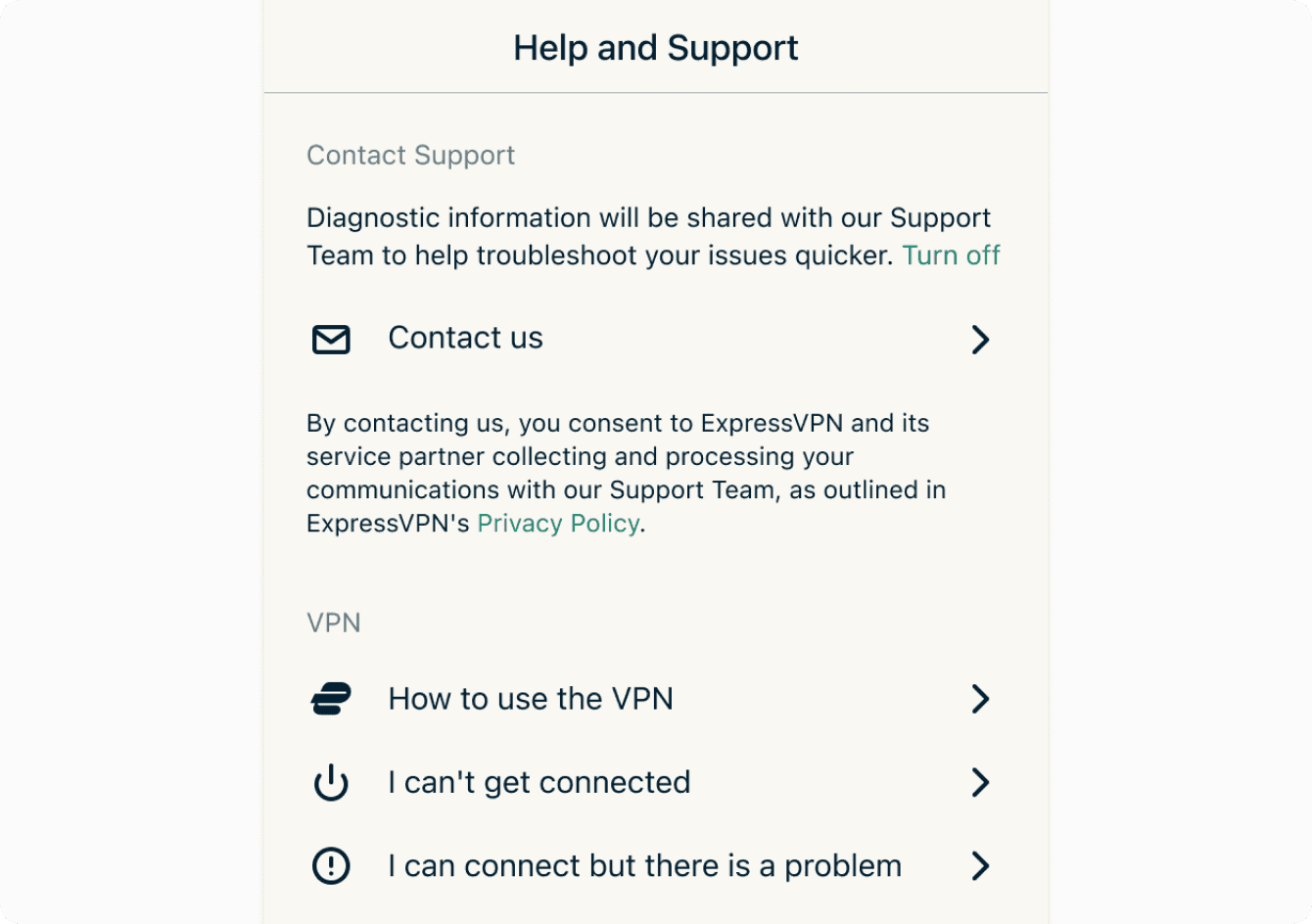Click the ExpressVPN logo icon

(331, 699)
